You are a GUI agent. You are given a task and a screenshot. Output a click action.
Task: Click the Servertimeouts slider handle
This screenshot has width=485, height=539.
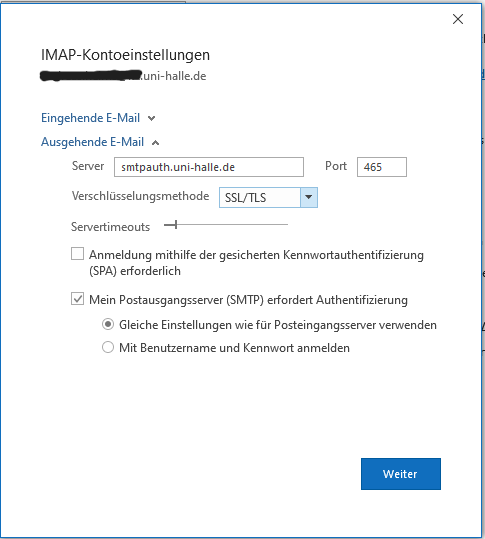click(176, 225)
